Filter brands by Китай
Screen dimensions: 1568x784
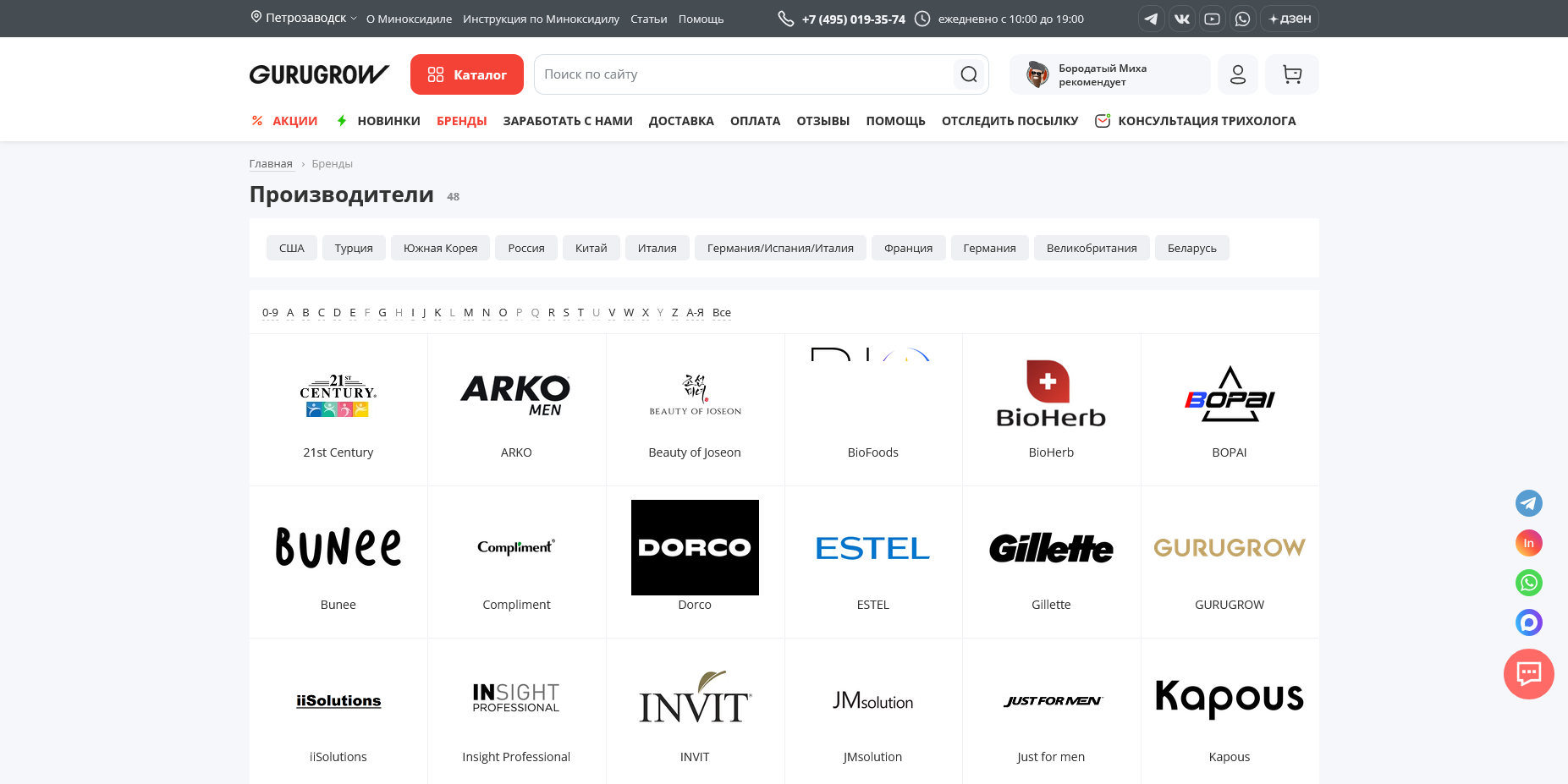[591, 248]
